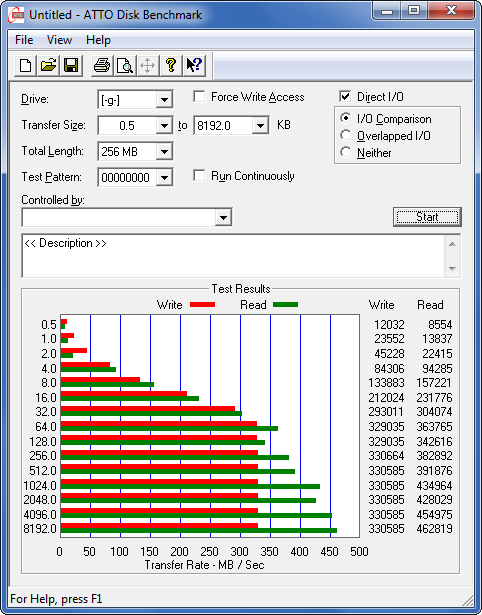
Task: Enable Force Write Access checkbox
Action: tap(199, 96)
